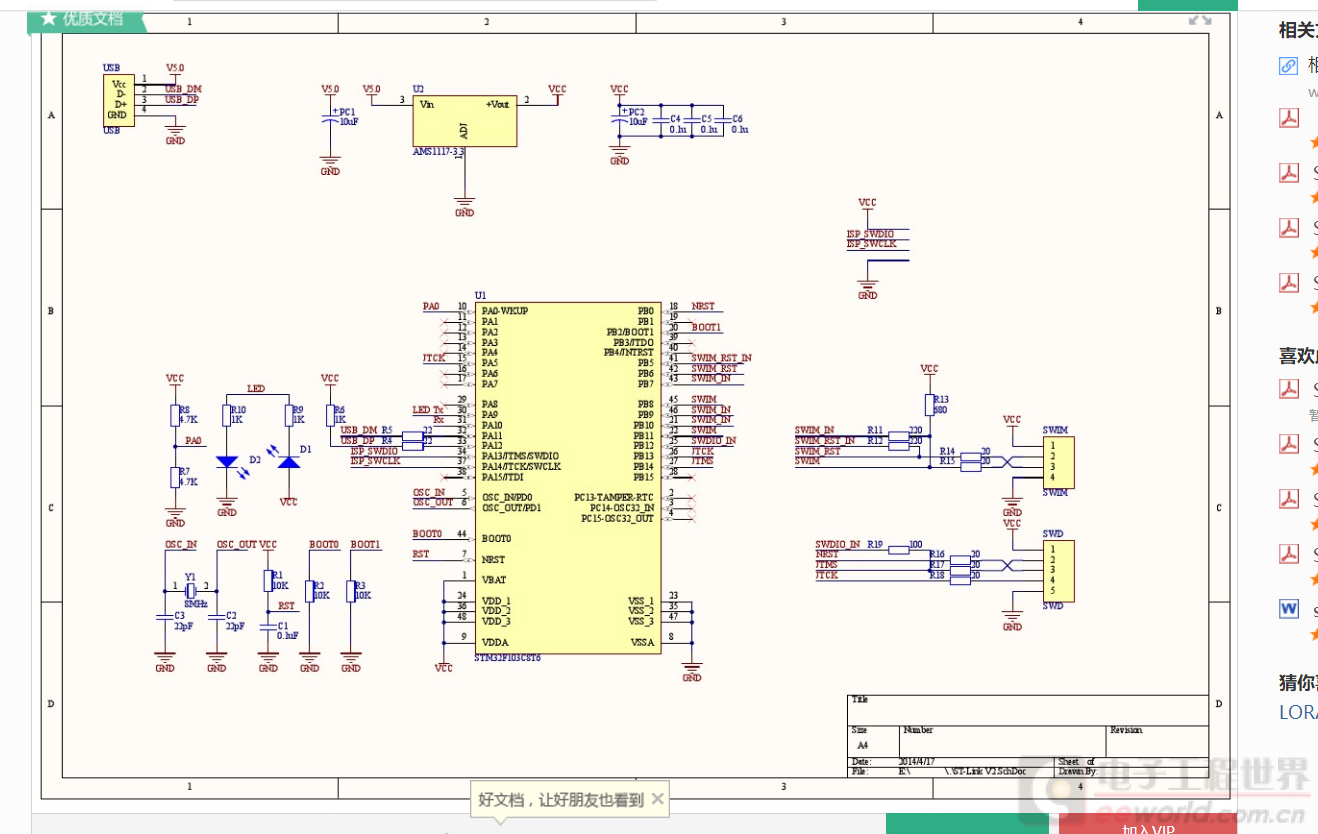Click the LED label above the diodes
1318x834 pixels.
click(x=256, y=388)
